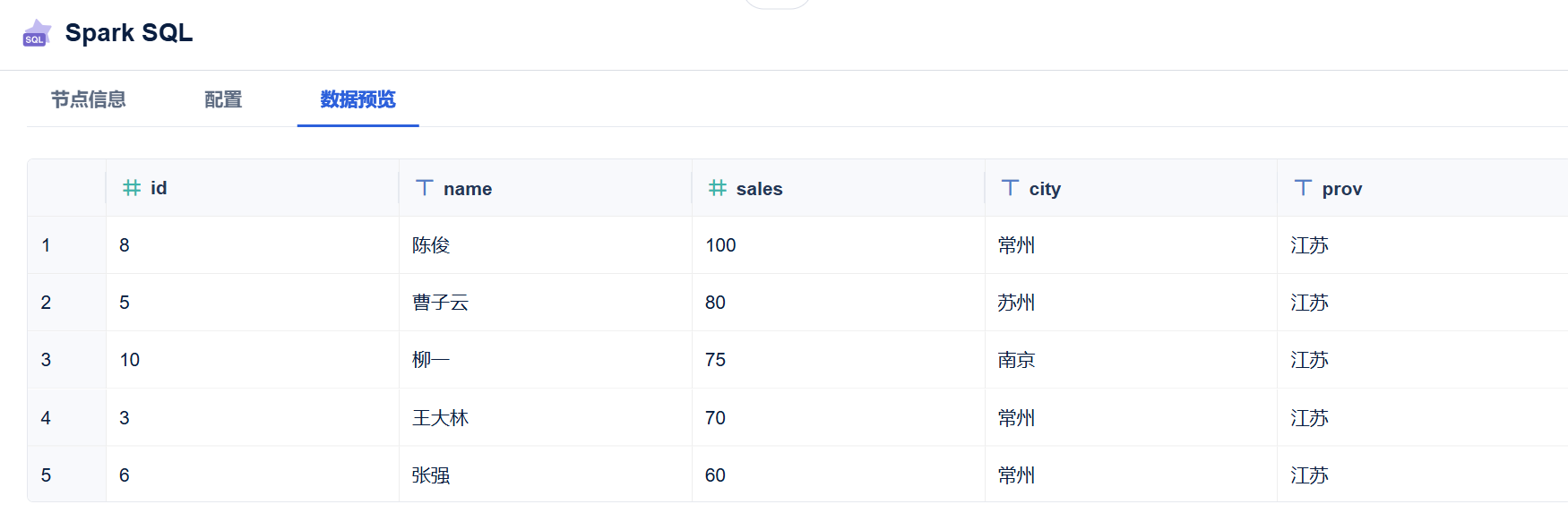
Task: Click the prov column header label
Action: [x=1341, y=189]
